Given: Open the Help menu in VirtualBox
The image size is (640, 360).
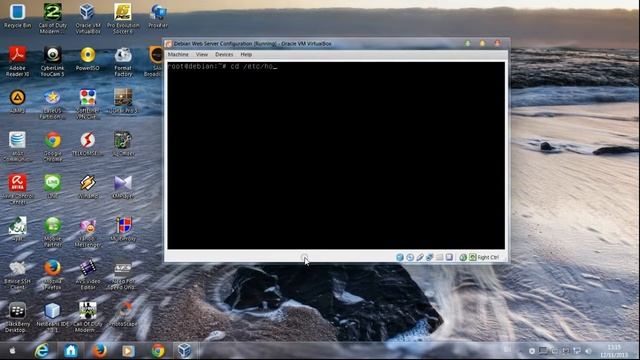Looking at the screenshot, I should point(246,54).
